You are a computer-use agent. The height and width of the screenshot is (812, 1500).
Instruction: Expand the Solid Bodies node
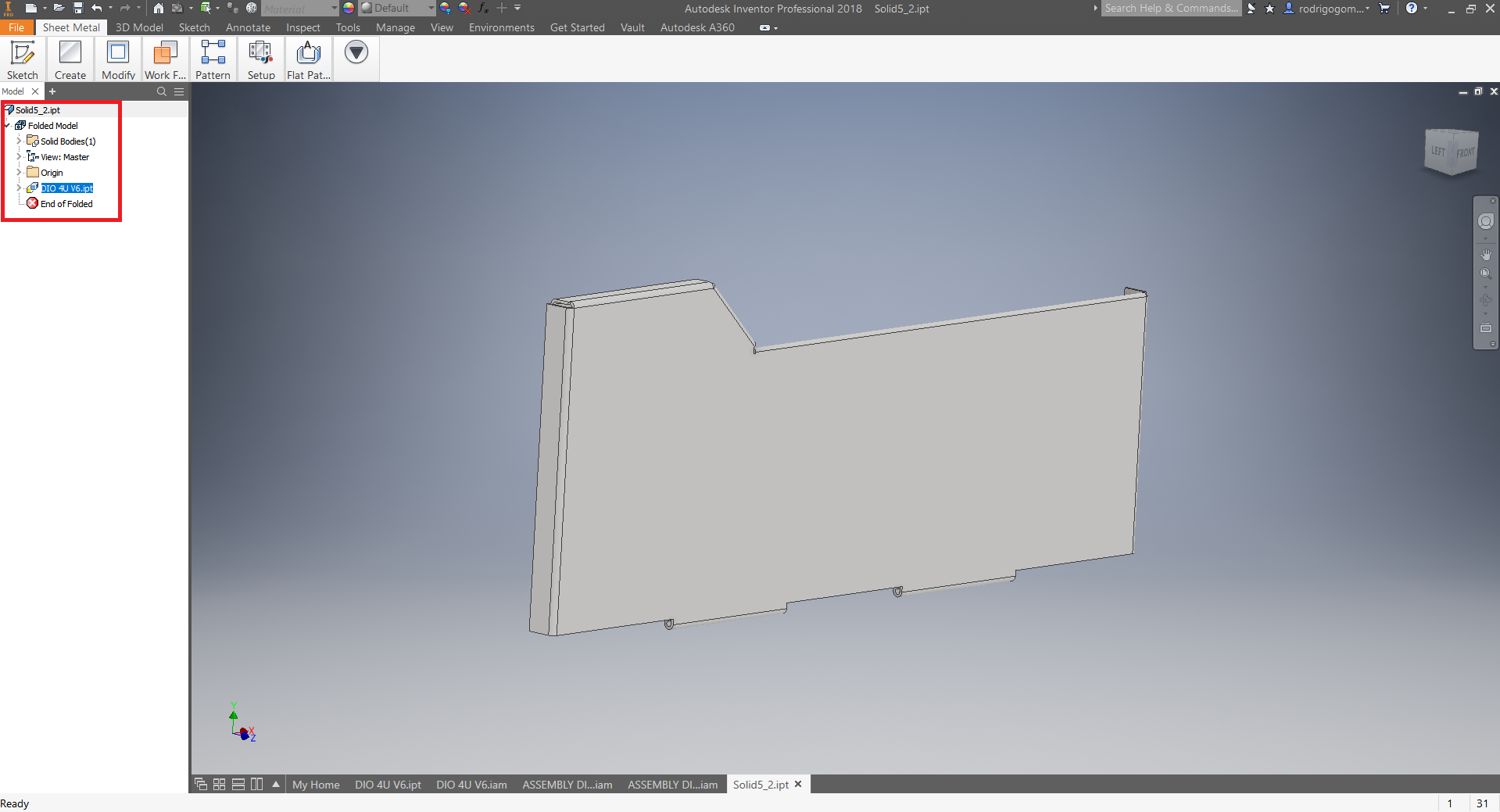tap(20, 141)
